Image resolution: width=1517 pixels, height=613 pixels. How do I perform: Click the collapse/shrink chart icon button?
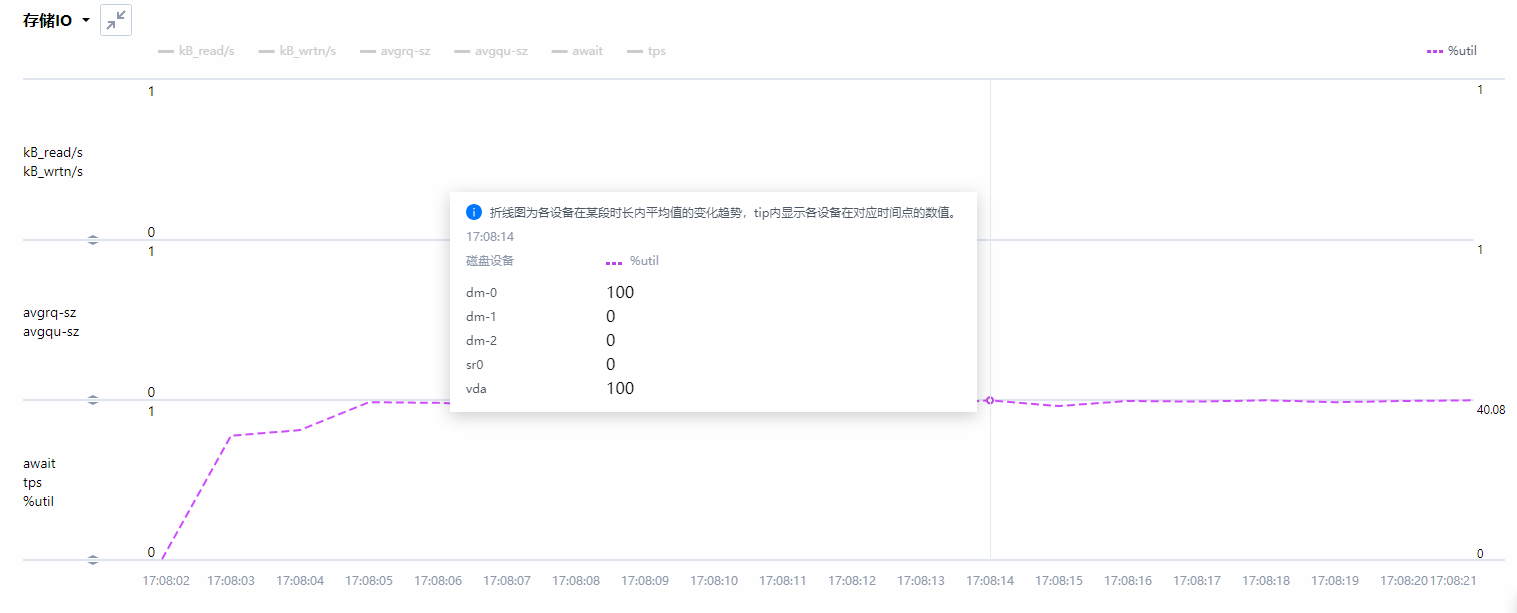pos(116,20)
